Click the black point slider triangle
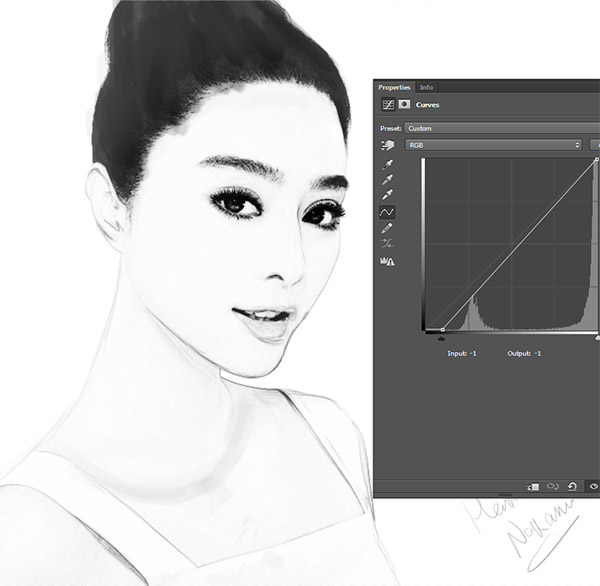 (441, 338)
